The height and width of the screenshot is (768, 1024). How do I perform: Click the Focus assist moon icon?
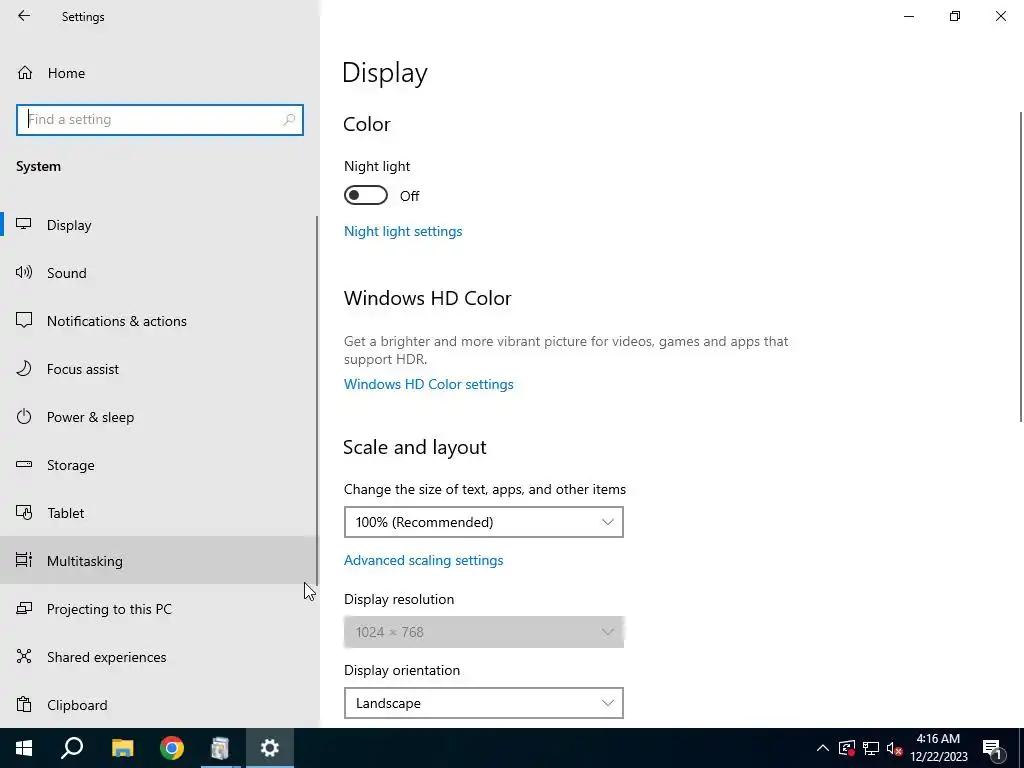click(x=24, y=368)
